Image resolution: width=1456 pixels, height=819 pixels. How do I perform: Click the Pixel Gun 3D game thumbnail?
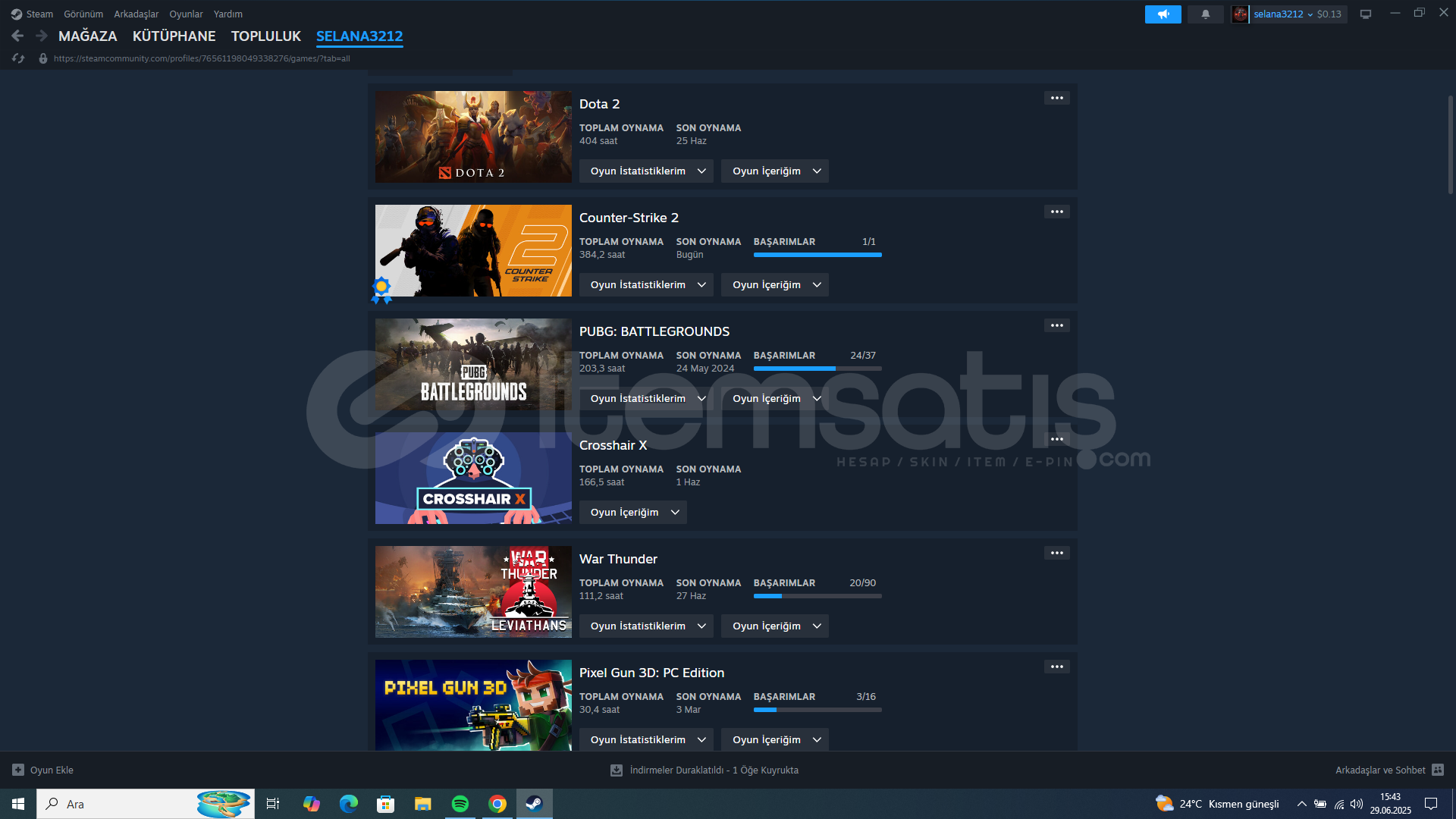473,705
